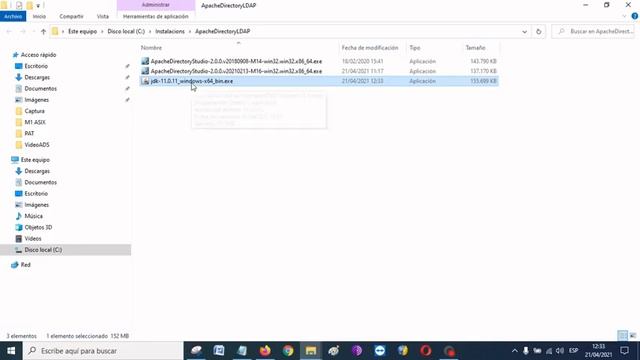The image size is (640, 360).
Task: Show hidden system tray icons
Action: point(514,351)
